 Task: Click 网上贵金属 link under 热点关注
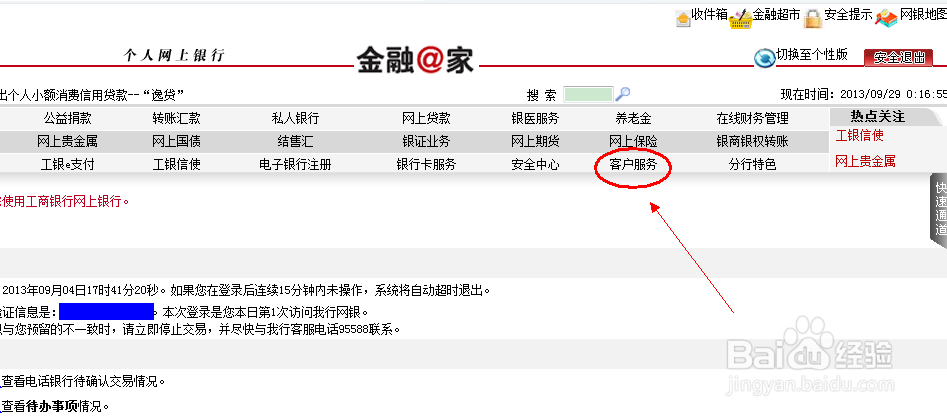tap(865, 161)
